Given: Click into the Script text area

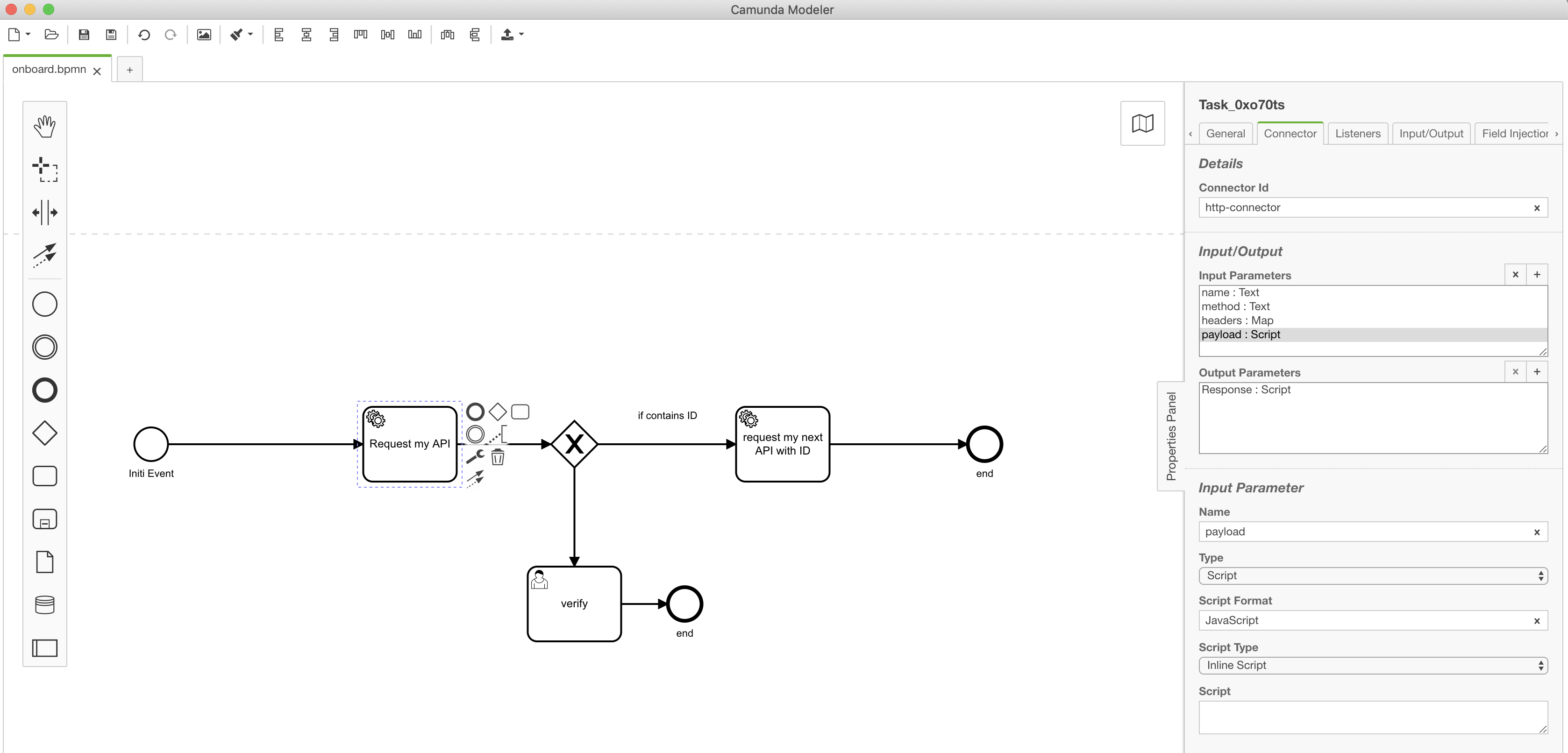Looking at the screenshot, I should click(x=1373, y=717).
